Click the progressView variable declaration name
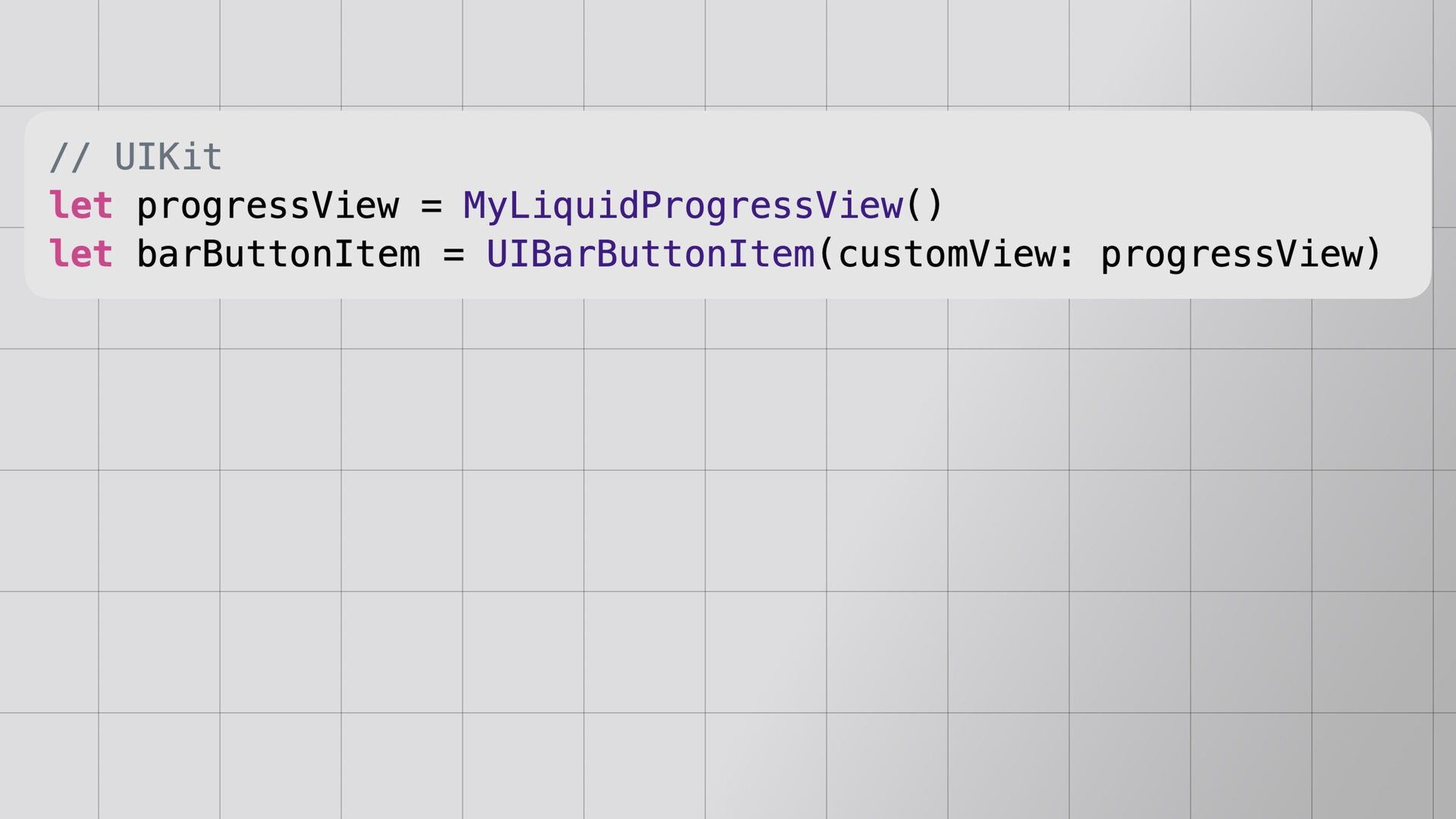The width and height of the screenshot is (1456, 819). [x=268, y=206]
